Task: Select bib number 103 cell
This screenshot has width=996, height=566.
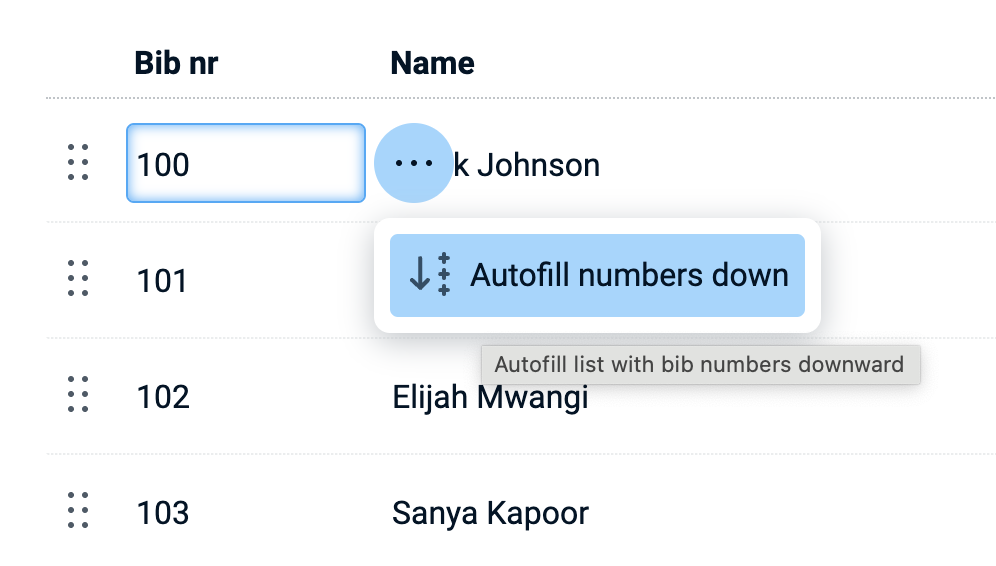Action: point(163,513)
